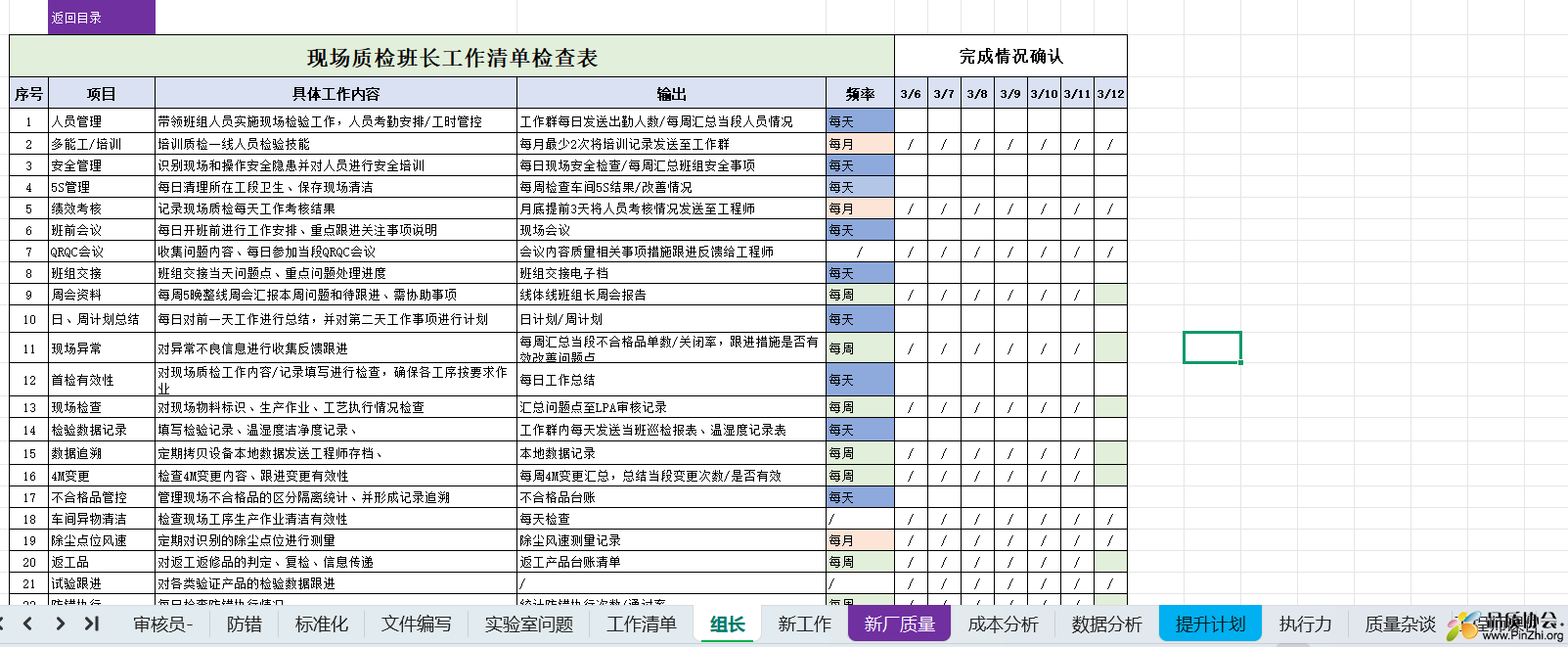Switch to the 执行力 sheet tab
Screen dimensions: 1568x647
click(x=1306, y=624)
